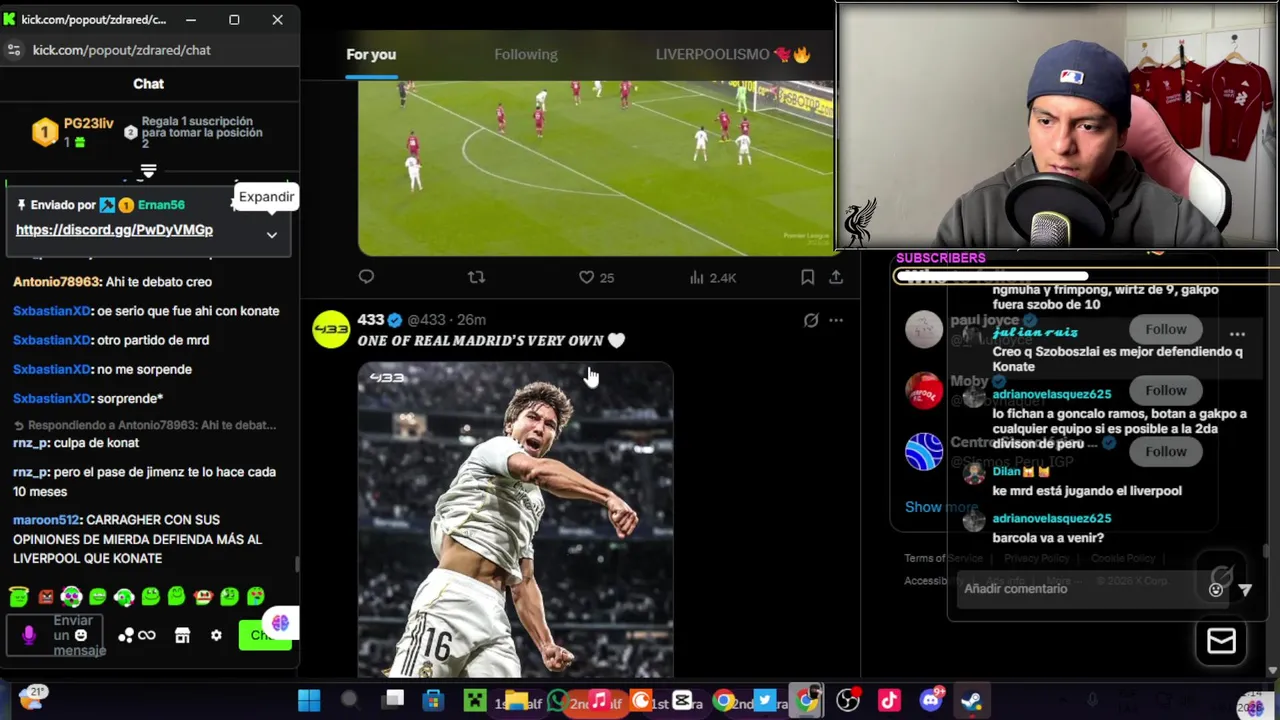Click the infinity icon in chat bar
The width and height of the screenshot is (1280, 720).
click(x=147, y=635)
